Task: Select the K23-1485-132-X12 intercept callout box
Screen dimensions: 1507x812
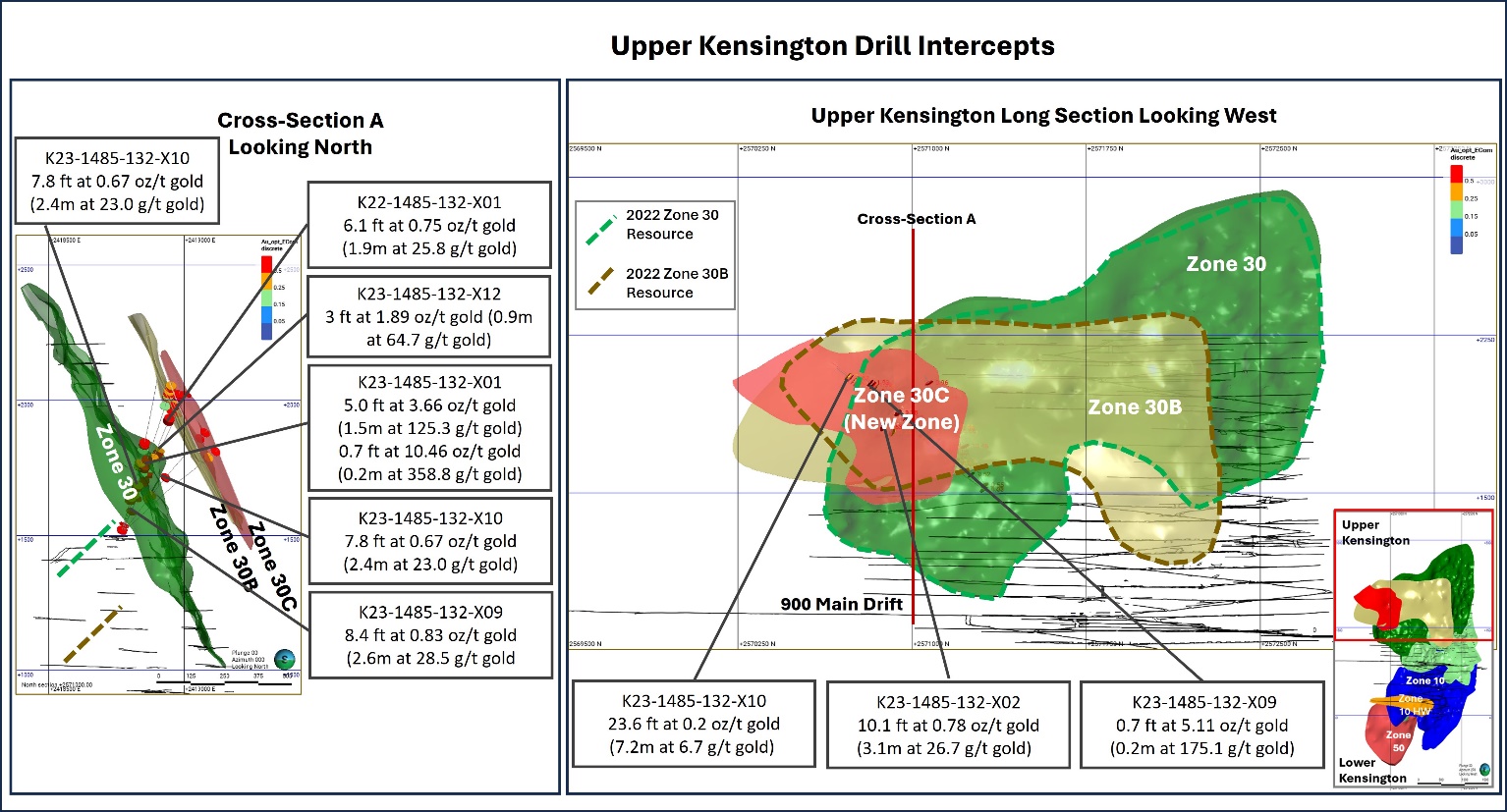Action: pos(429,316)
